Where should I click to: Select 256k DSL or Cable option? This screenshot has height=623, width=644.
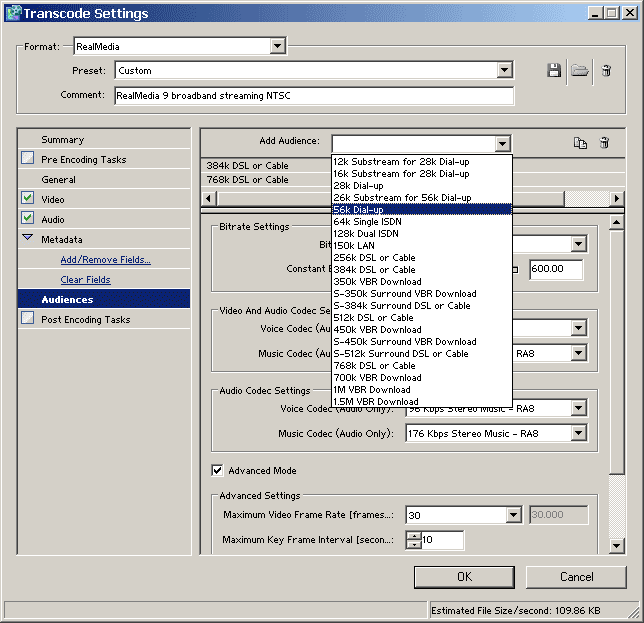tap(422, 257)
